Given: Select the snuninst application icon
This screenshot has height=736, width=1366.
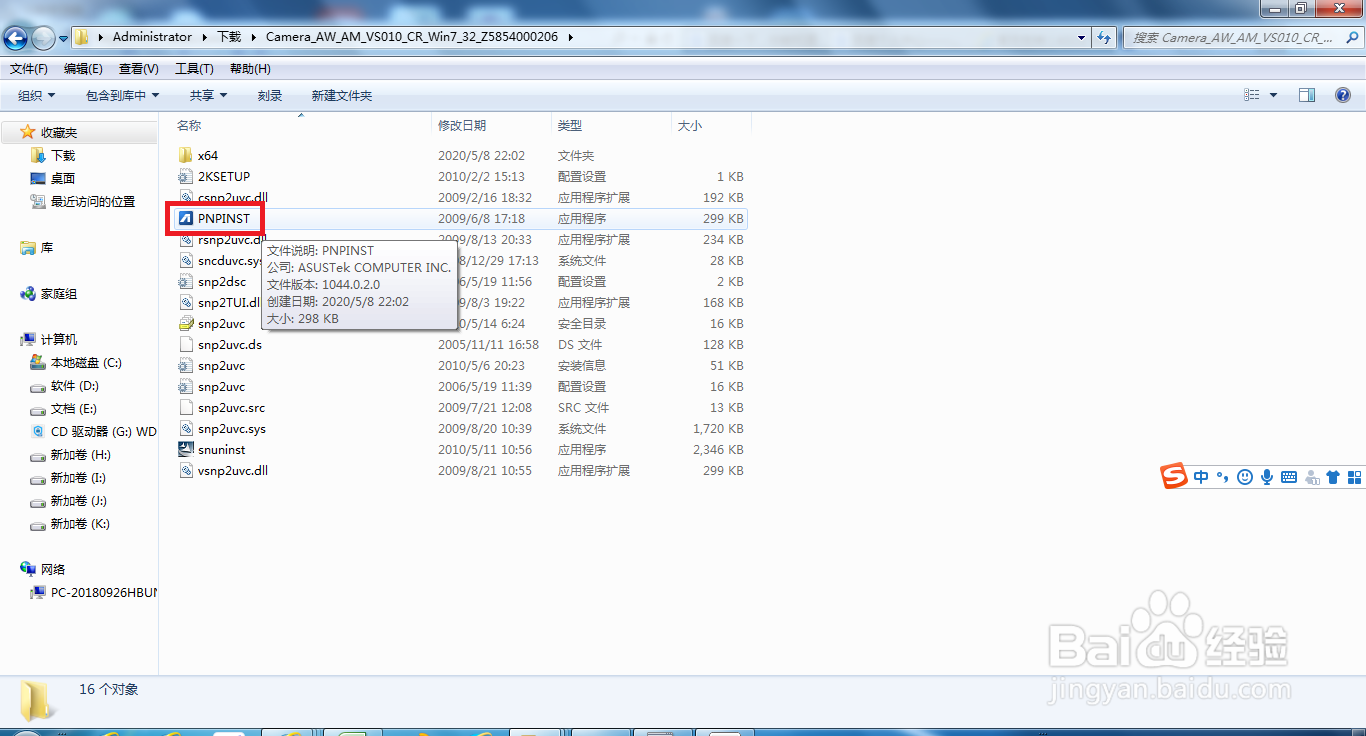Looking at the screenshot, I should [x=185, y=450].
